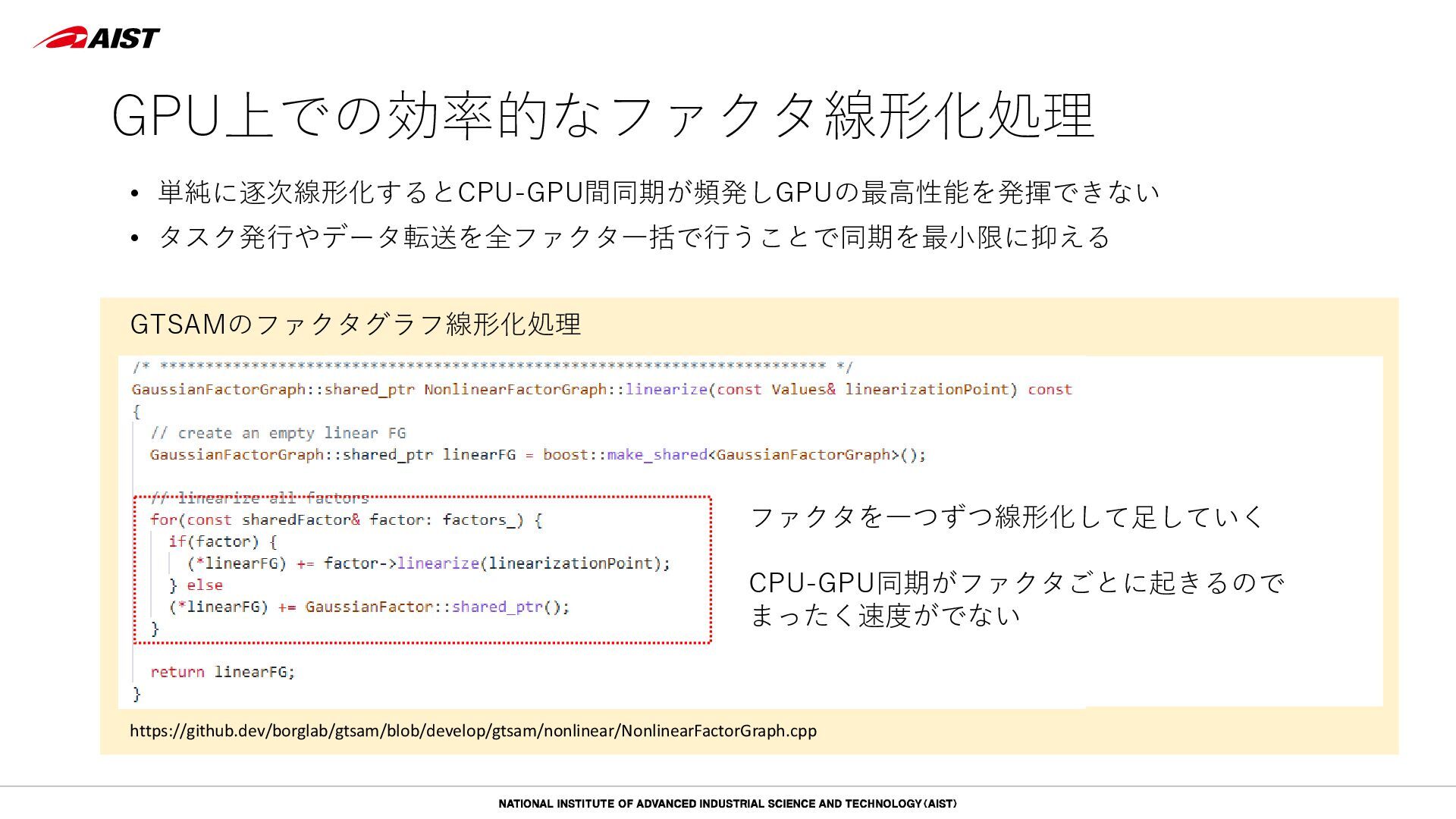Click the if(factor) code line

tap(222, 541)
